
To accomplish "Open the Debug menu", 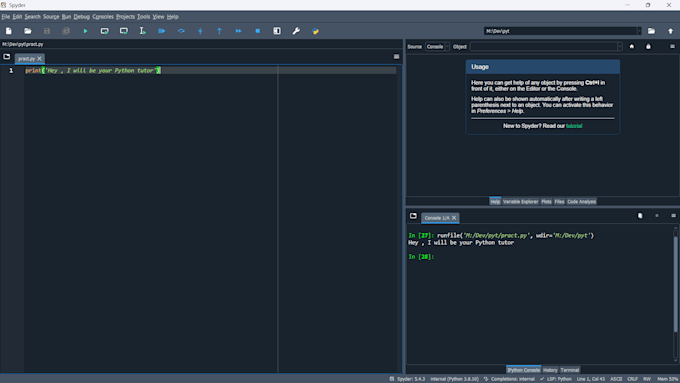I will pyautogui.click(x=82, y=16).
